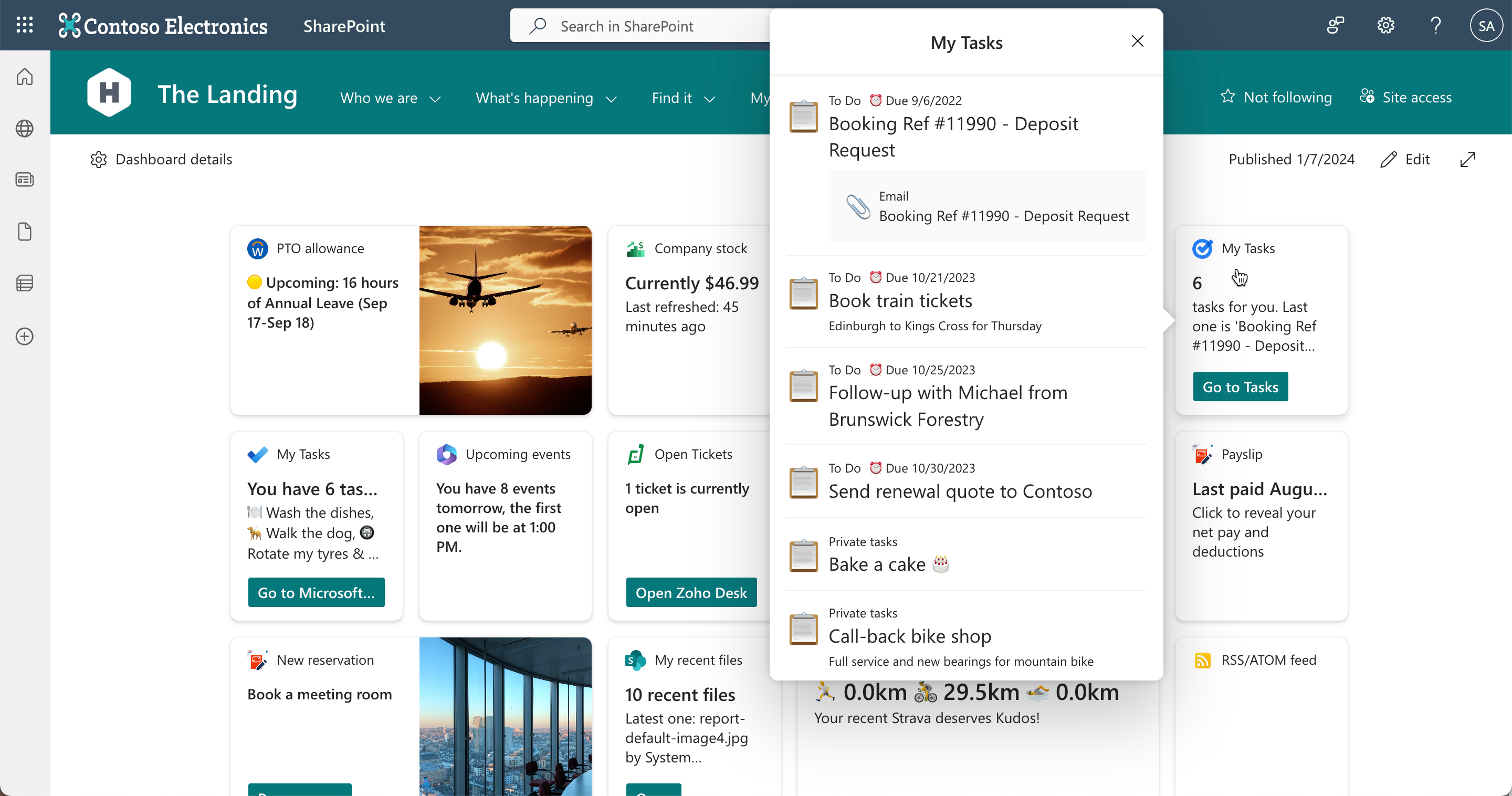1512x796 pixels.
Task: Click the Company stock chart icon
Action: 636,248
